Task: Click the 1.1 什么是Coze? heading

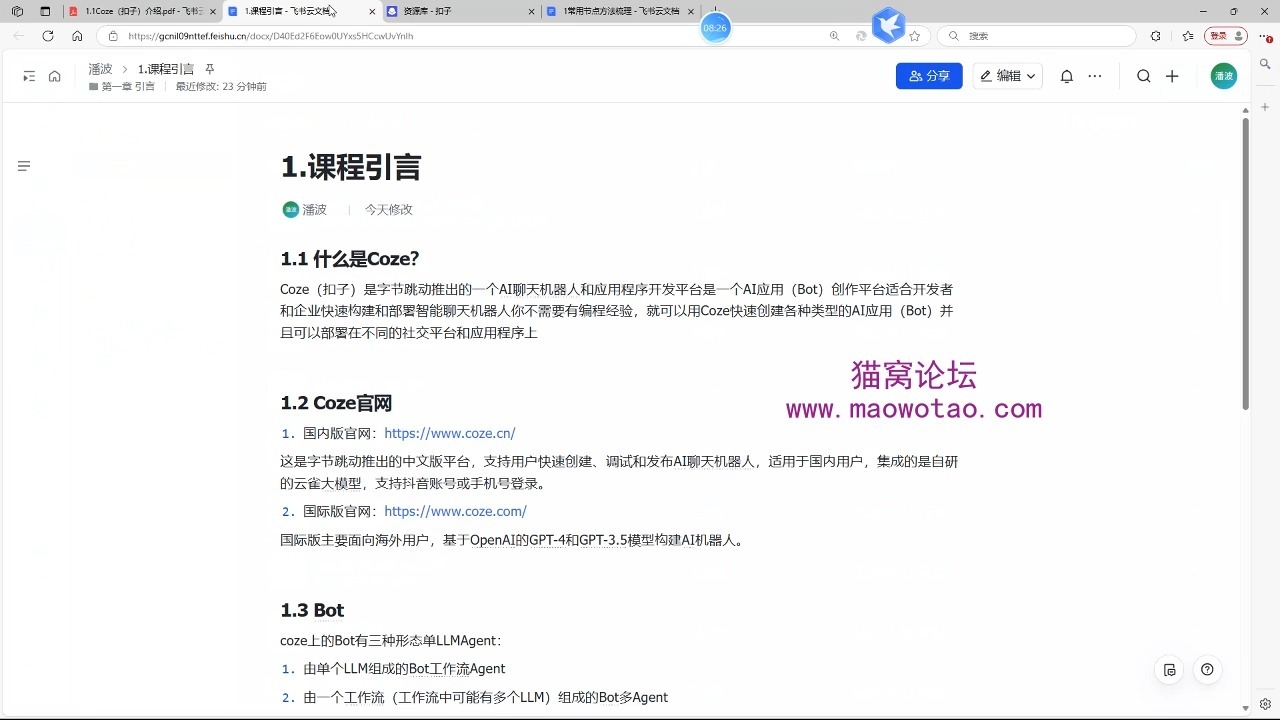Action: [x=350, y=259]
